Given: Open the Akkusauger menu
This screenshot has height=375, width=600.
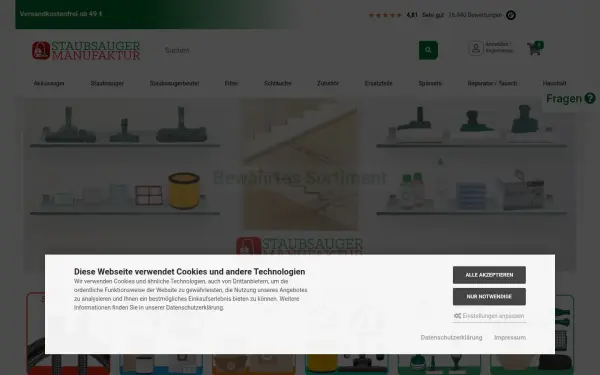Looking at the screenshot, I should pos(49,83).
